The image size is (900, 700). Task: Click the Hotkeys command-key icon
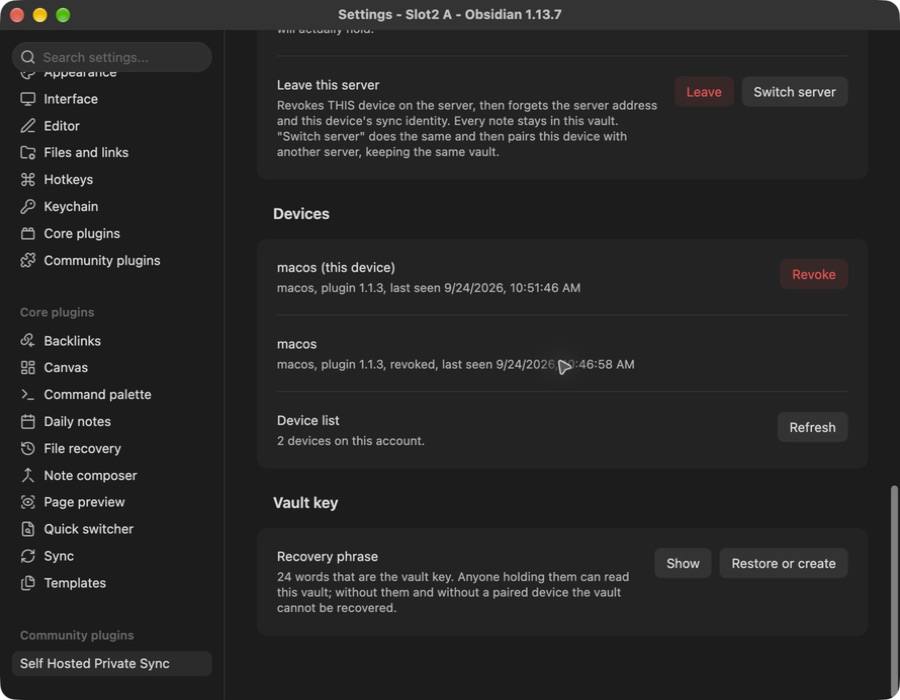[28, 180]
